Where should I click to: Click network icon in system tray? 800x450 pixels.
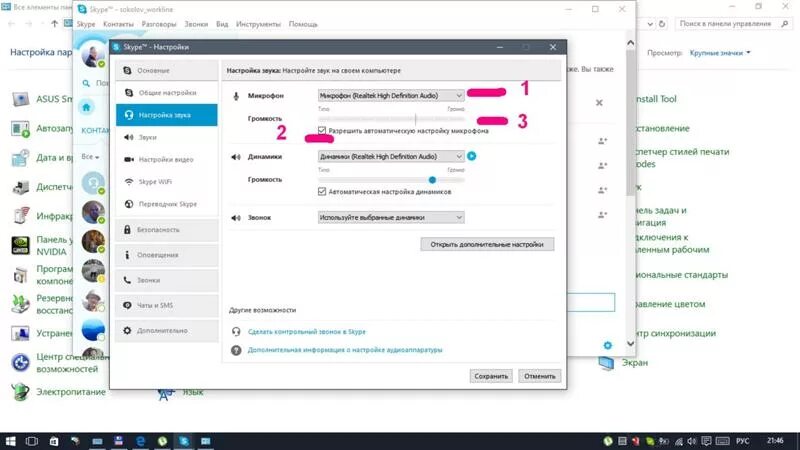(x=679, y=441)
